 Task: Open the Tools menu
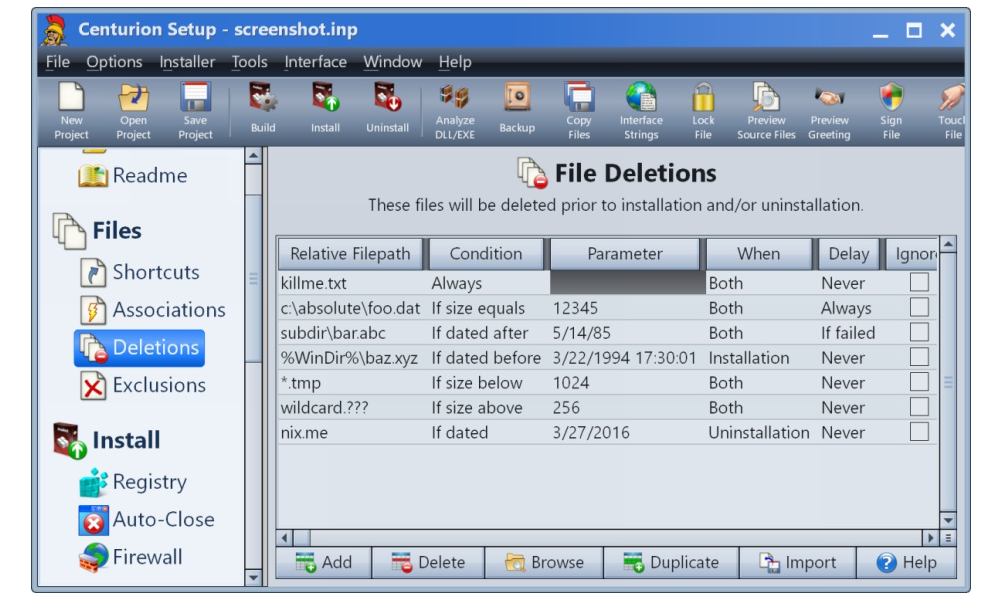249,62
